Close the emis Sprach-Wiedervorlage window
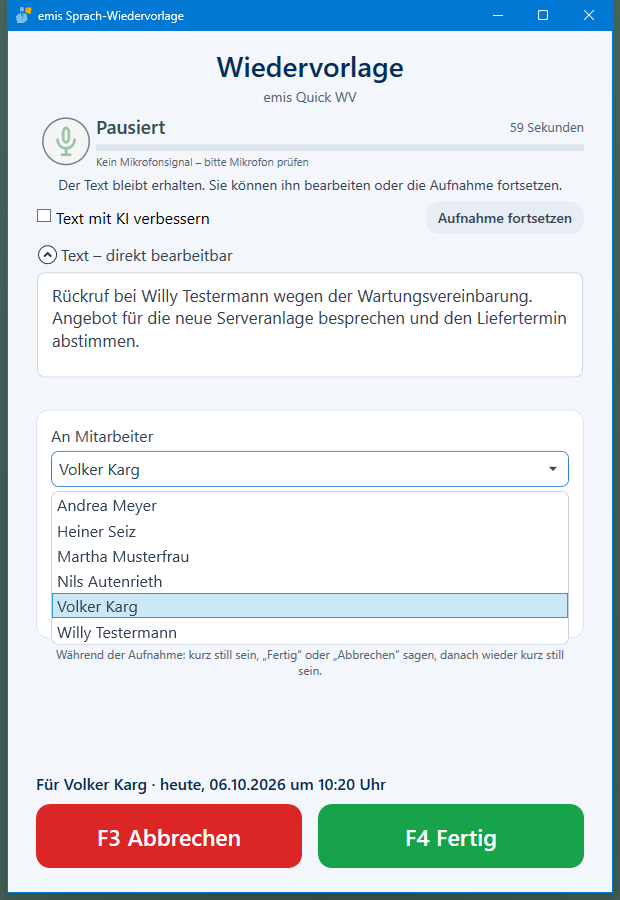Viewport: 620px width, 900px height. [588, 15]
